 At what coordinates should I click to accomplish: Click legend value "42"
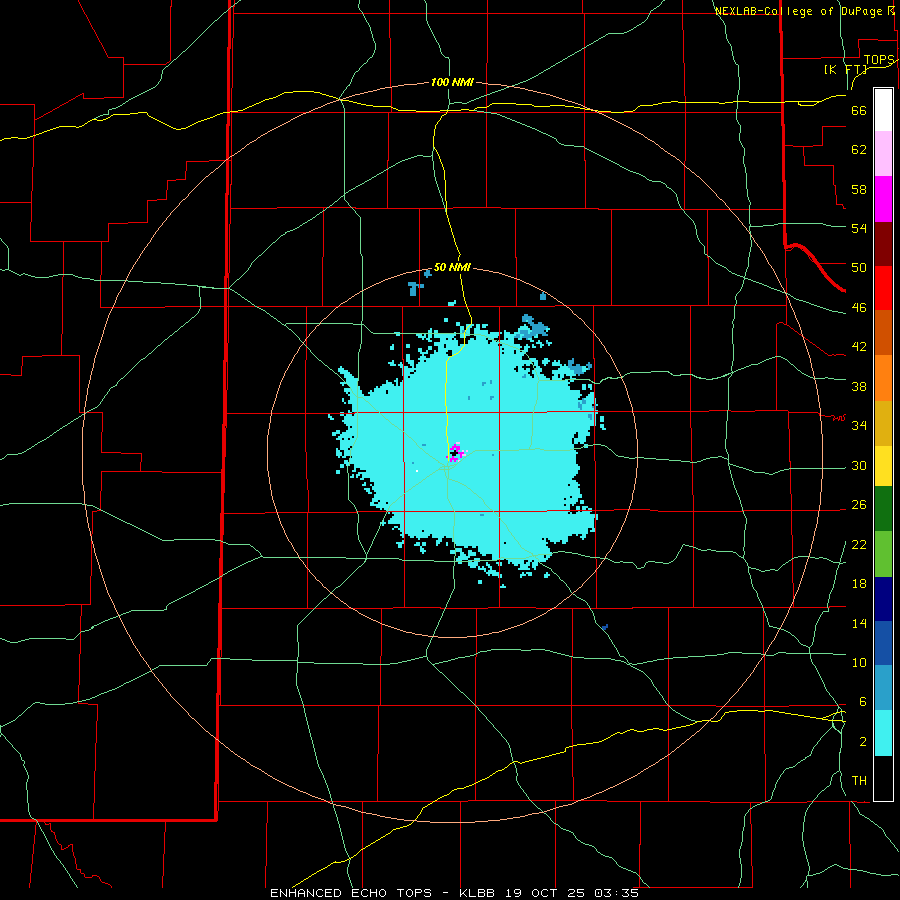[859, 347]
